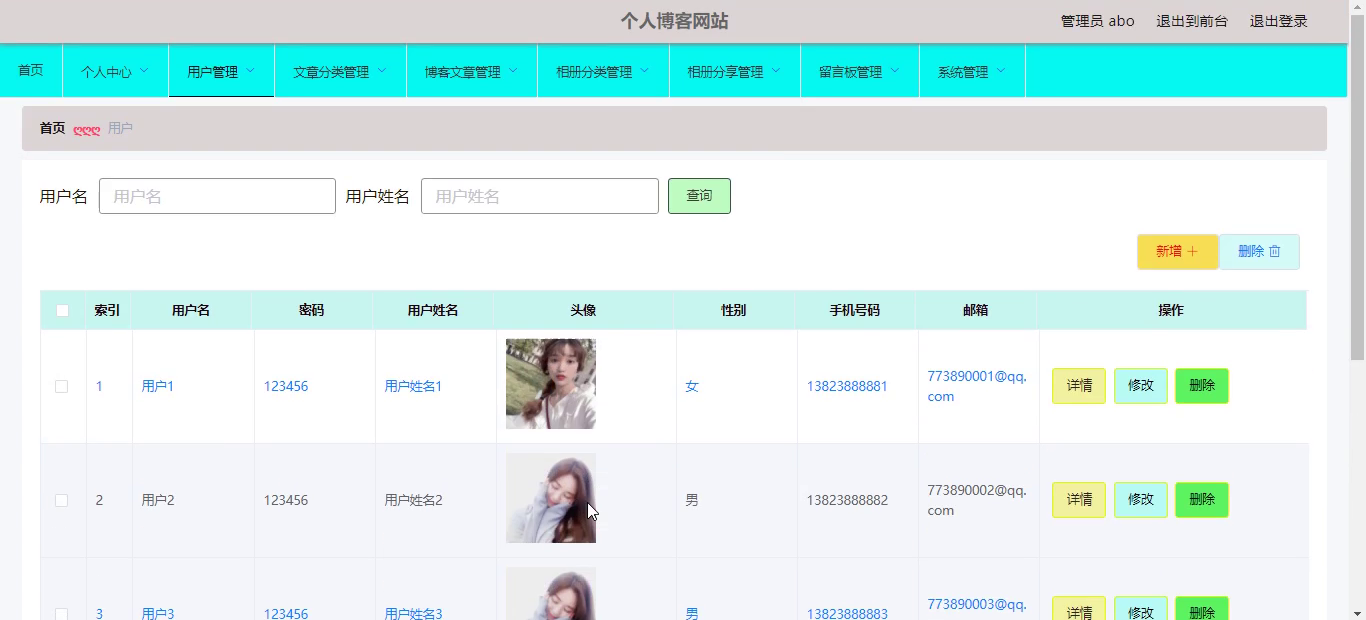Viewport: 1366px width, 620px height.
Task: Expand the 用户管理 menu arrow
Action: pyautogui.click(x=250, y=70)
